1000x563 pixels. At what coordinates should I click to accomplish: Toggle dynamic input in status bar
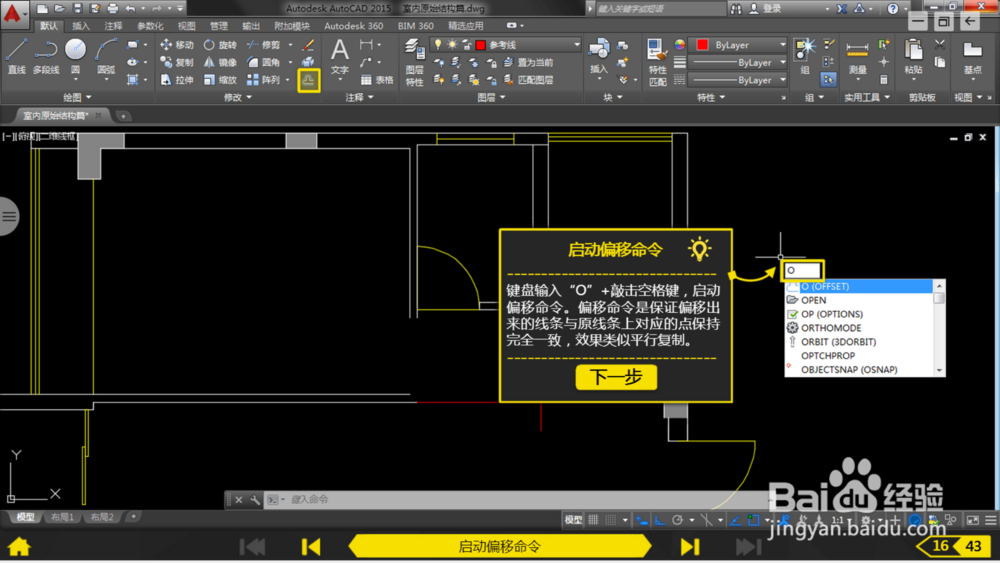pos(642,520)
